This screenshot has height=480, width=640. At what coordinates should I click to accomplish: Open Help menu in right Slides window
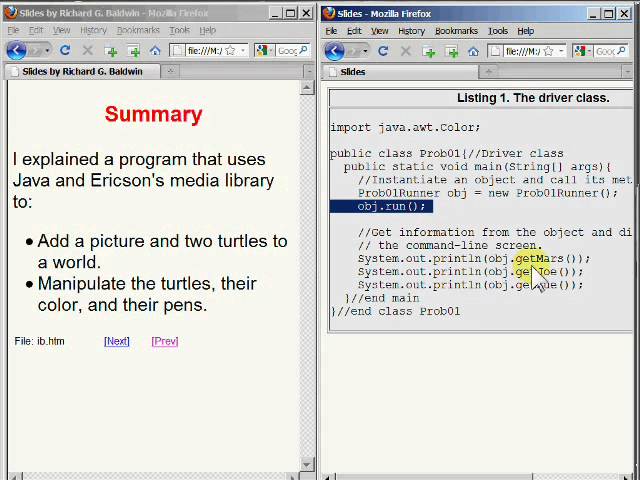click(526, 31)
